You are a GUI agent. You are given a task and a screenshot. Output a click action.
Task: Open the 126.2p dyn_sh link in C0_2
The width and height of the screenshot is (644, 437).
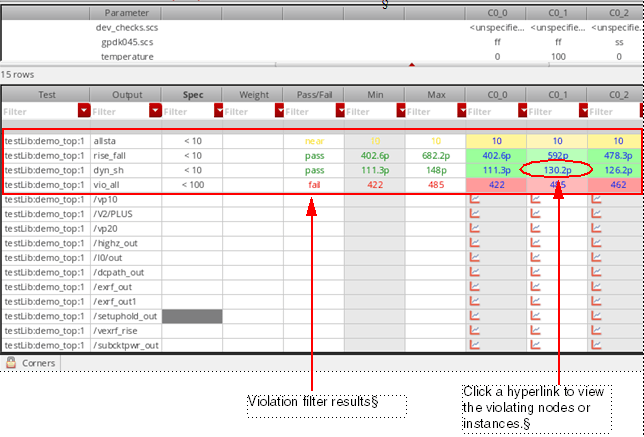pyautogui.click(x=618, y=170)
